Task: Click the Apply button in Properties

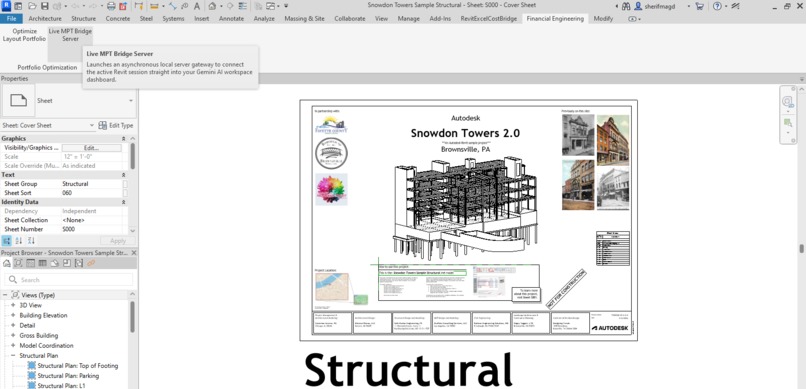Action: [118, 240]
